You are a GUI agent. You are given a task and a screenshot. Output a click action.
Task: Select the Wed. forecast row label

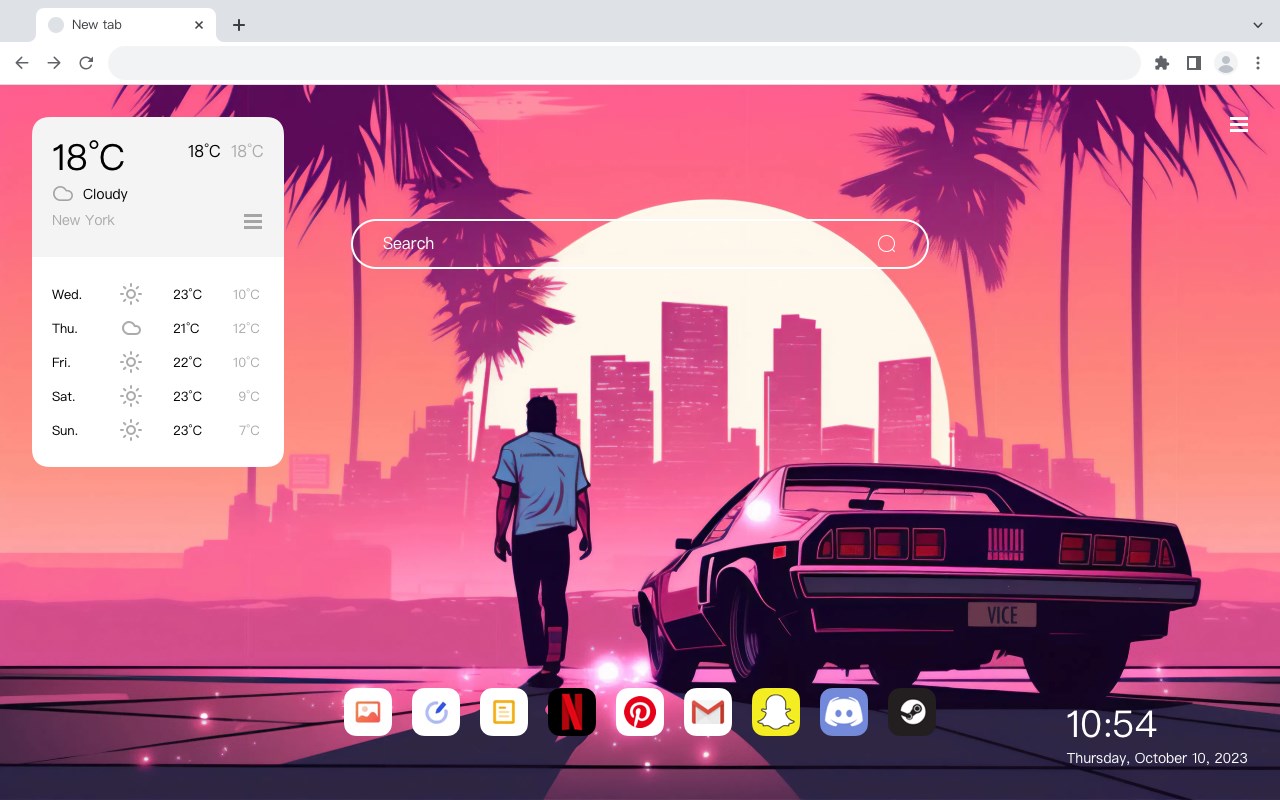click(x=67, y=294)
